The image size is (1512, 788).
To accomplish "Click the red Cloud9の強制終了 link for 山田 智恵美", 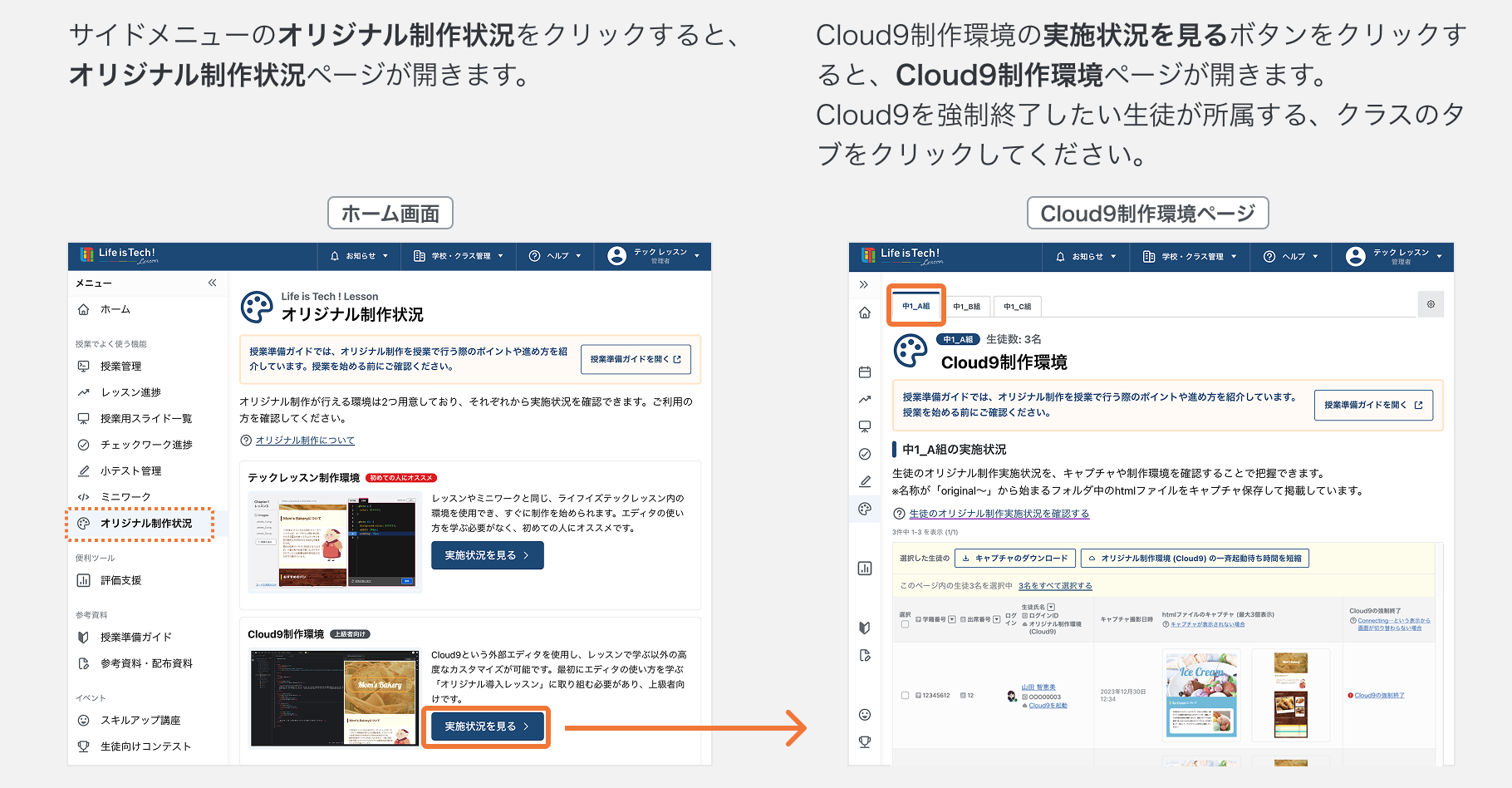I will click(1379, 696).
